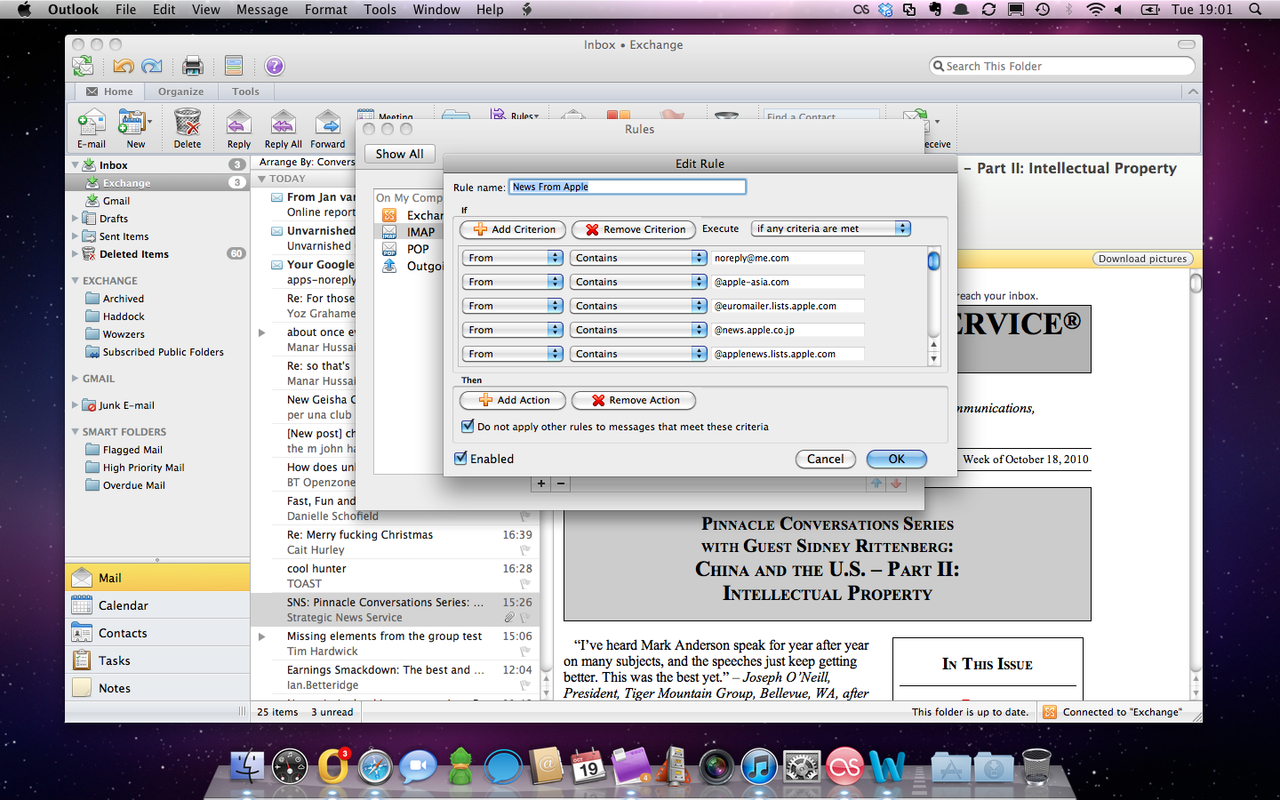Viewport: 1280px width, 800px height.
Task: Click the Send/Receive icon in the top toolbar
Action: coord(83,66)
